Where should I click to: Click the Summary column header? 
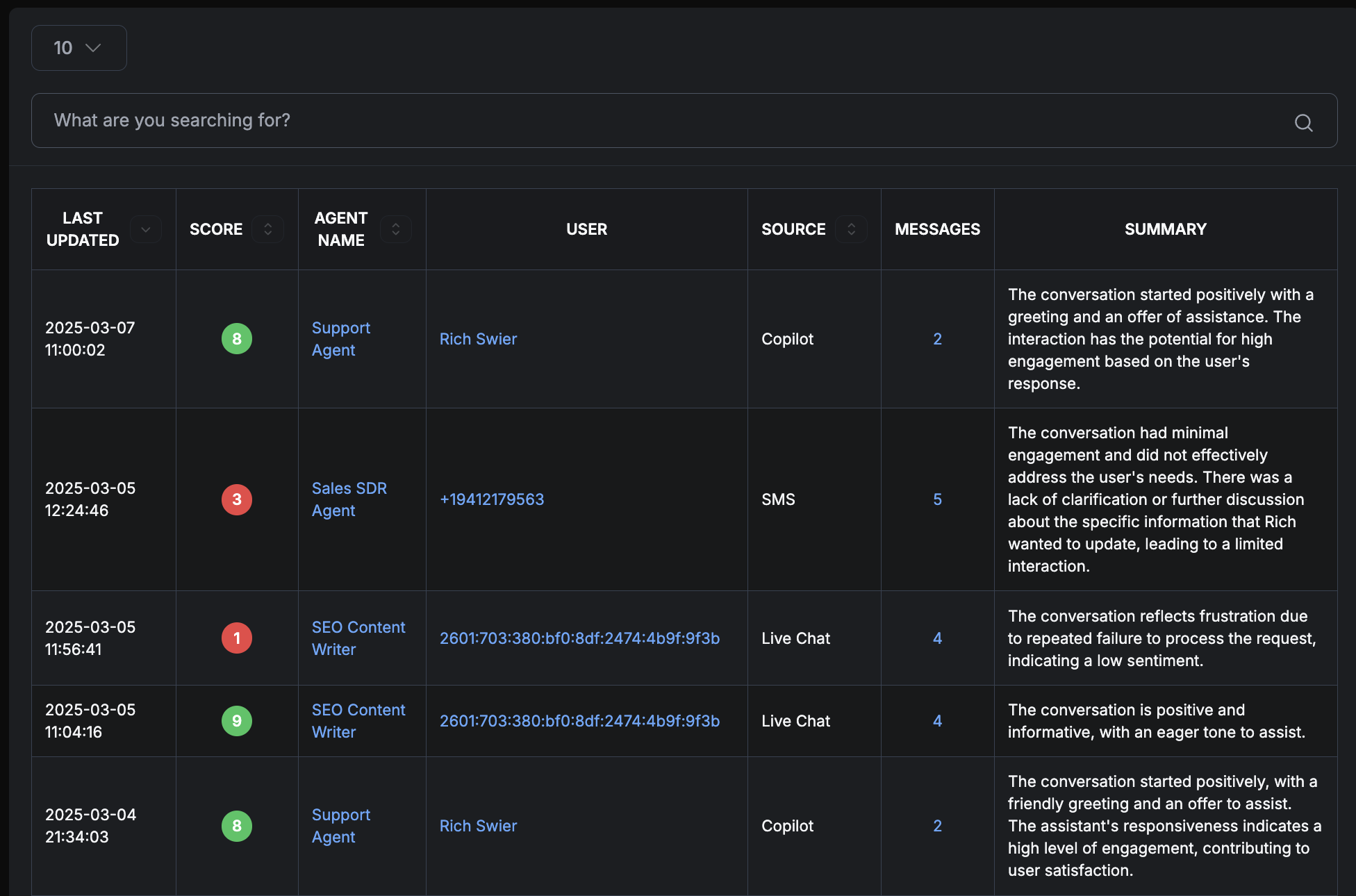click(1165, 229)
